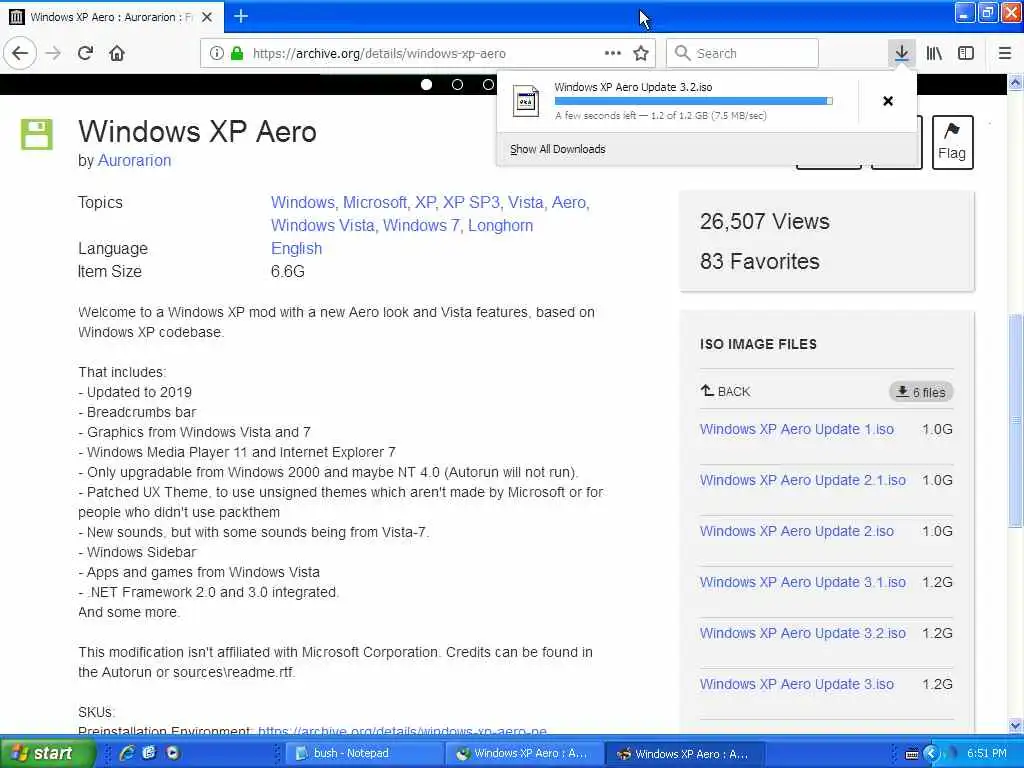Click the keyboard tray icon
The height and width of the screenshot is (768, 1024).
coord(912,754)
